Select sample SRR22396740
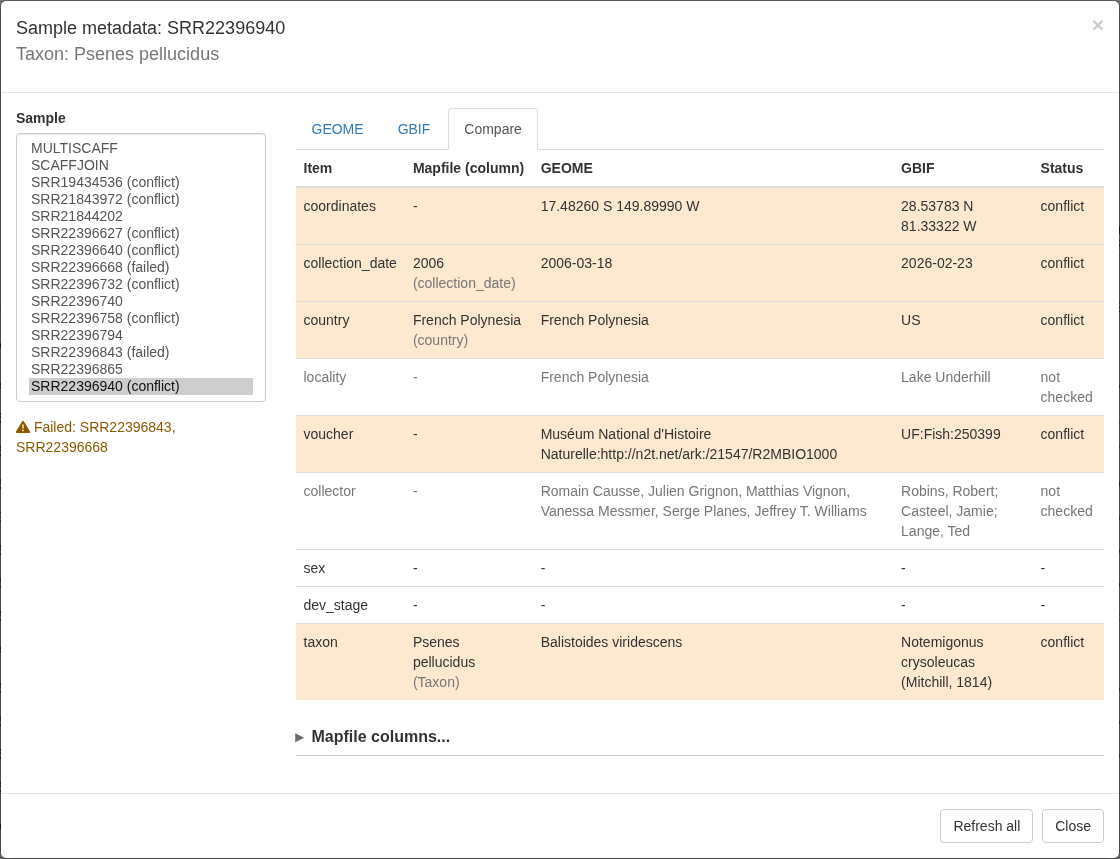The width and height of the screenshot is (1120, 859). pyautogui.click(x=141, y=301)
